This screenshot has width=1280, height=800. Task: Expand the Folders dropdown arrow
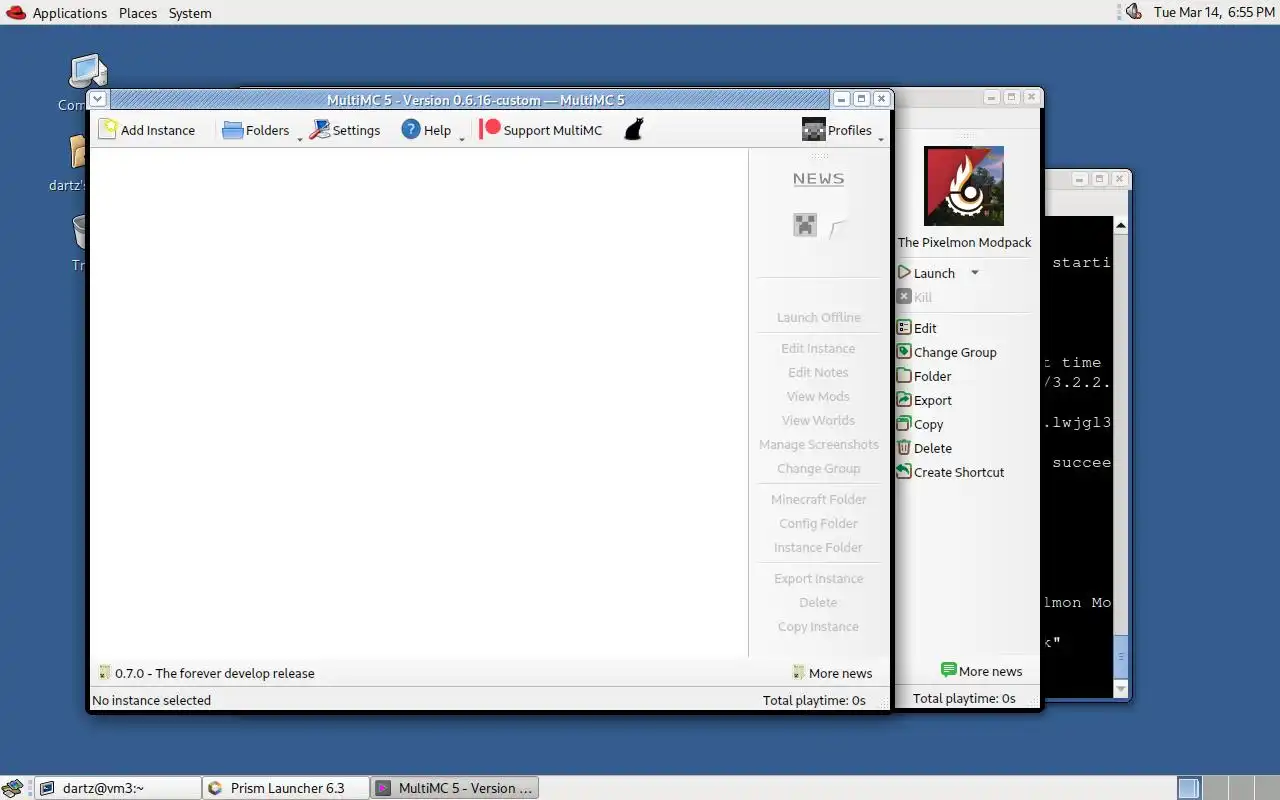(x=300, y=138)
